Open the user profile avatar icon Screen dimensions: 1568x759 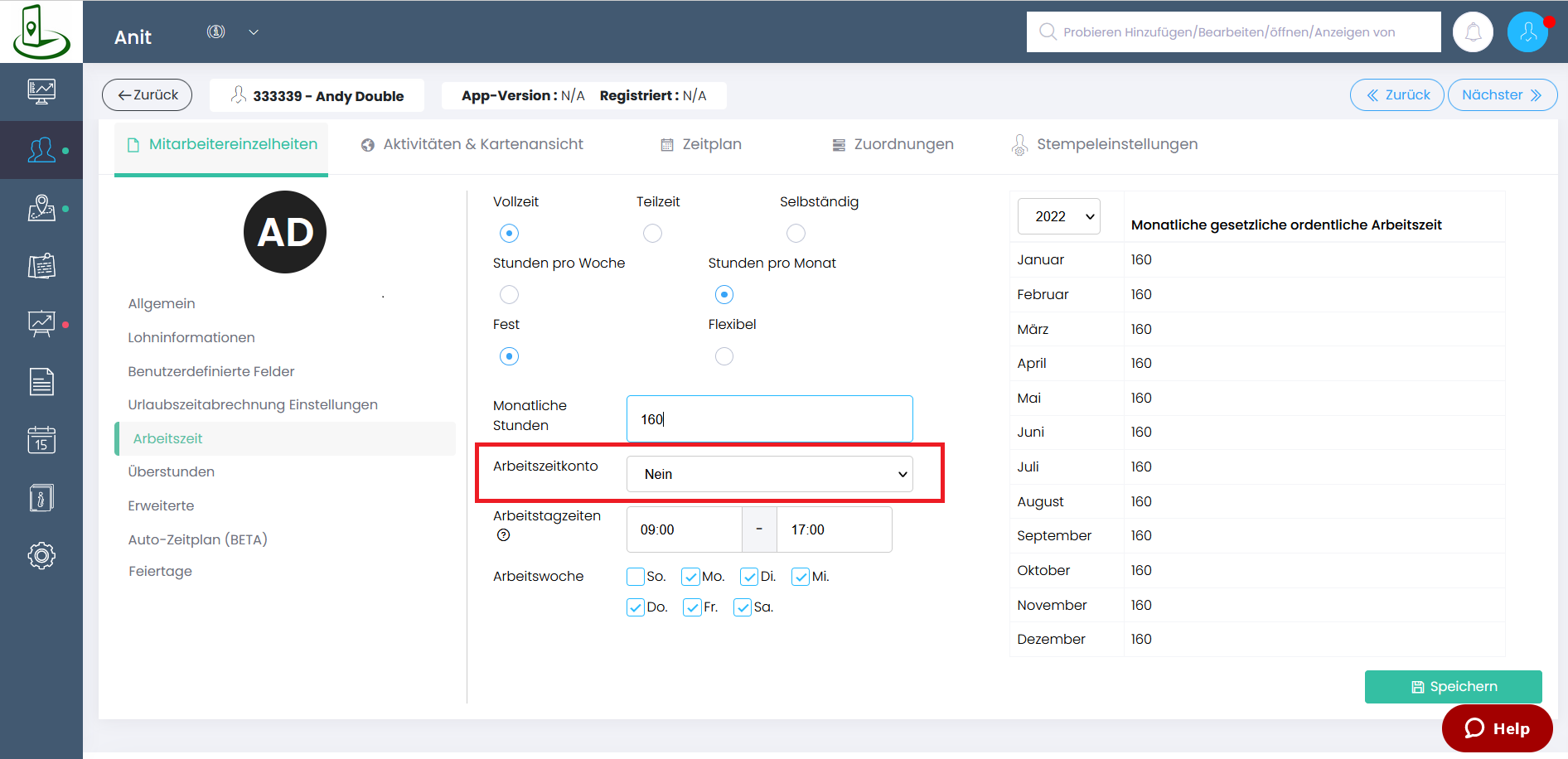(x=1527, y=32)
